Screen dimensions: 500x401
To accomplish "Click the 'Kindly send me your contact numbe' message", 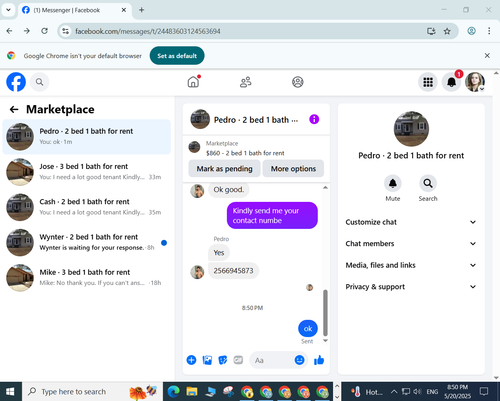I will click(272, 215).
